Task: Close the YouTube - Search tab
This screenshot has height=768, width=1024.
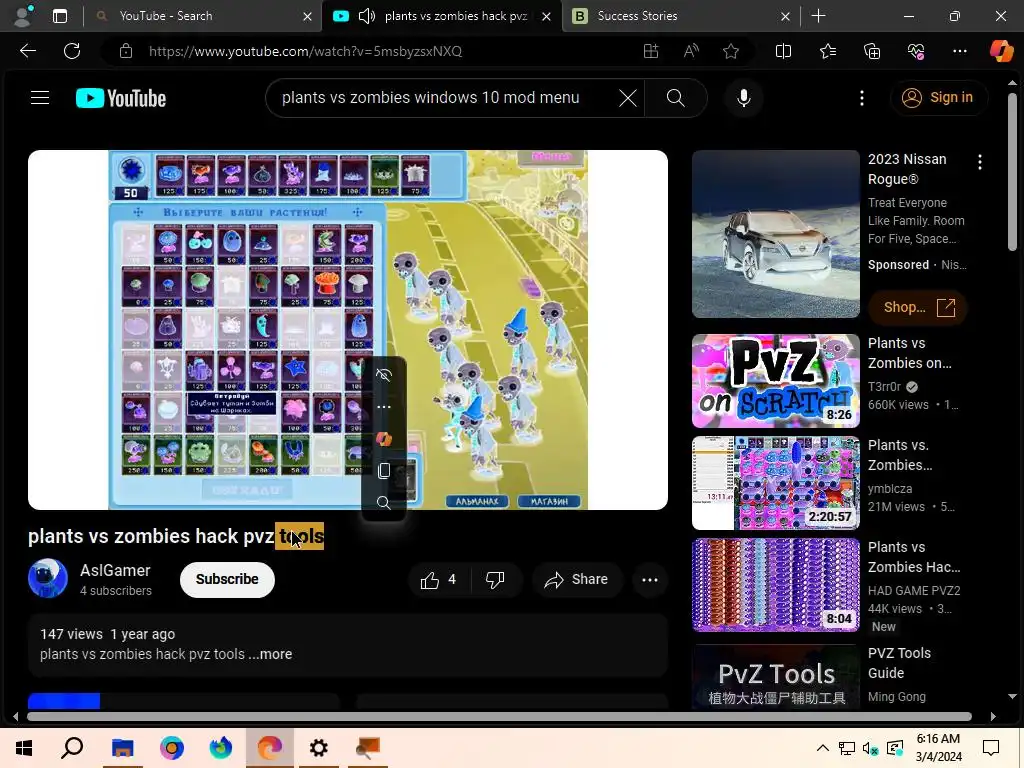Action: pyautogui.click(x=307, y=16)
